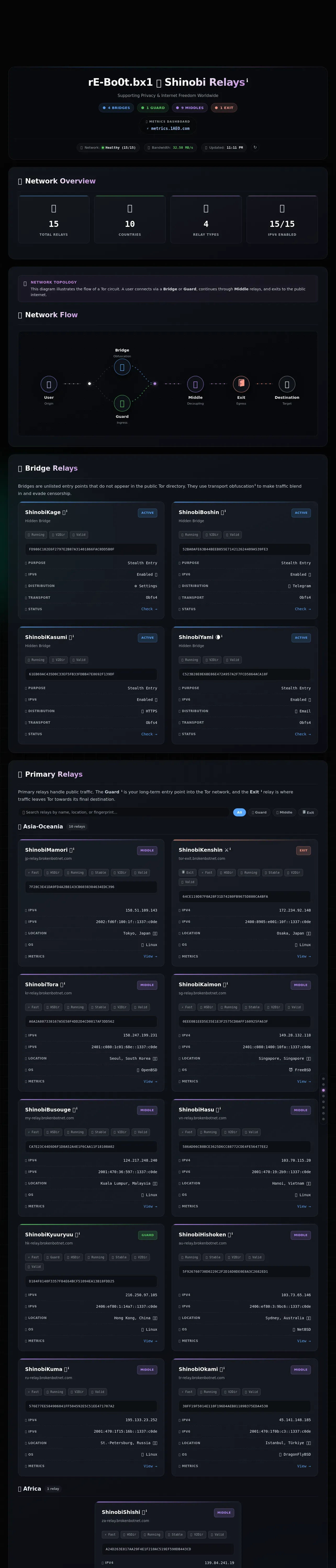Select the 4 Bridges header badge
This screenshot has height=1568, width=336.
click(116, 108)
